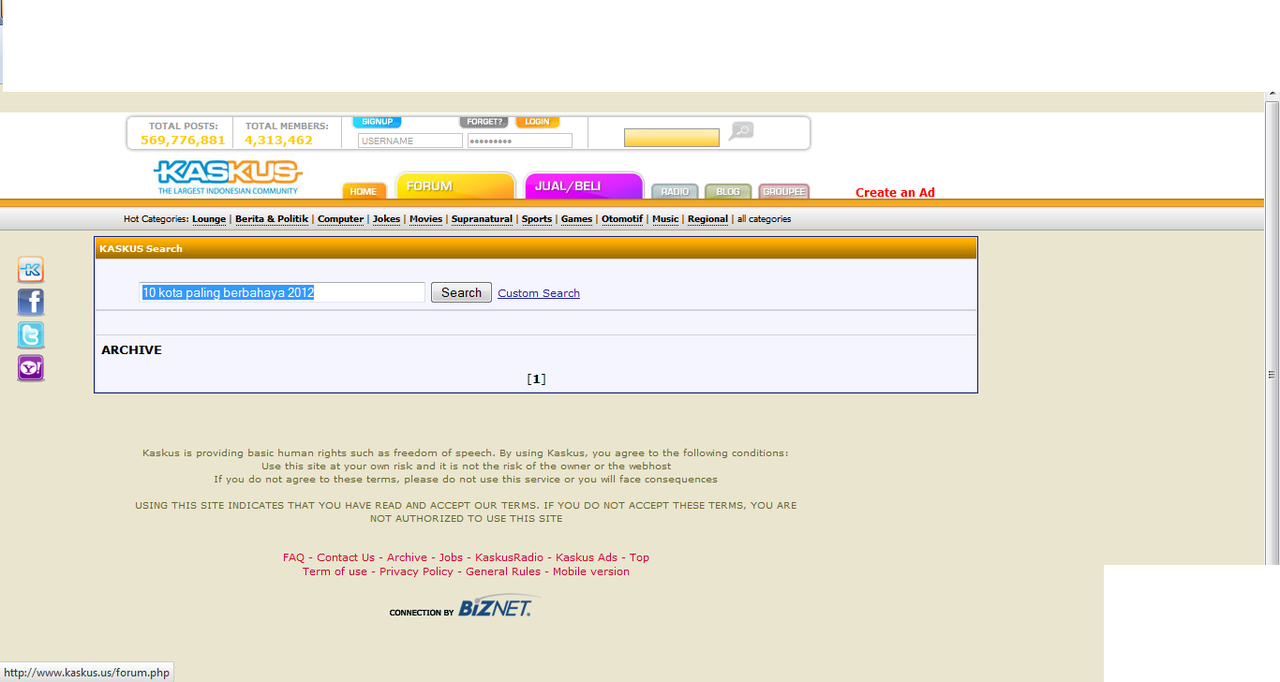Focus the USERNAME field
1280x682 pixels.
pos(410,141)
